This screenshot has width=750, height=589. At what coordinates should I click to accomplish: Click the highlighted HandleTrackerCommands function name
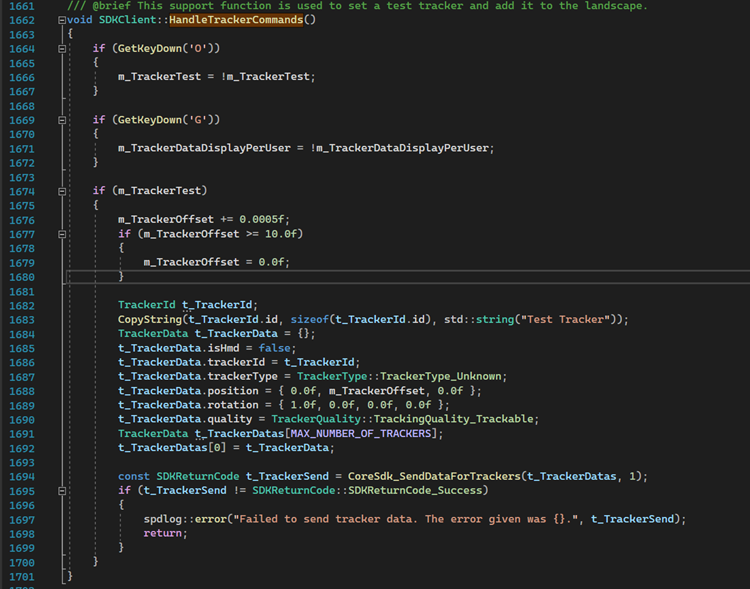click(236, 20)
